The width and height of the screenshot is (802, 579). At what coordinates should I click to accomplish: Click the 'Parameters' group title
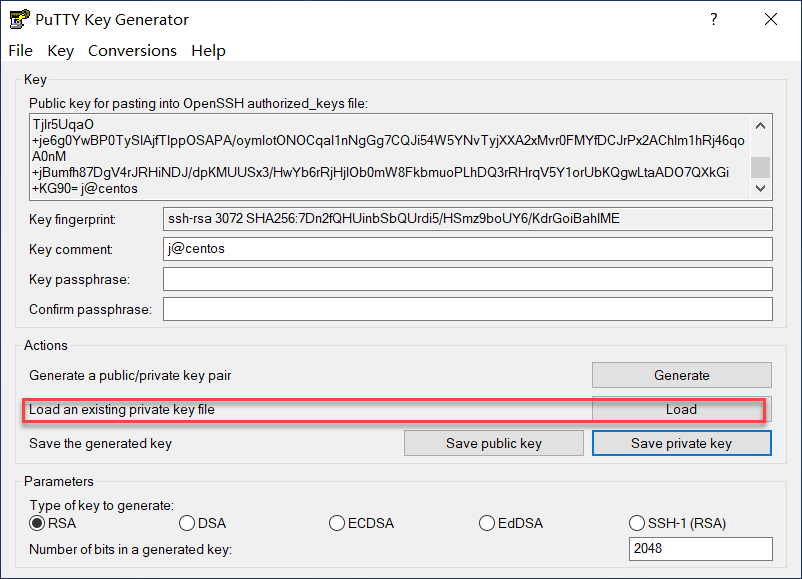[59, 481]
